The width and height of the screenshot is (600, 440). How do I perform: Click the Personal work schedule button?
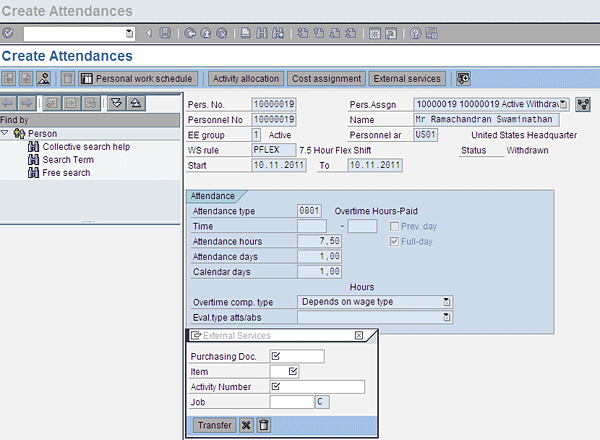pyautogui.click(x=140, y=78)
